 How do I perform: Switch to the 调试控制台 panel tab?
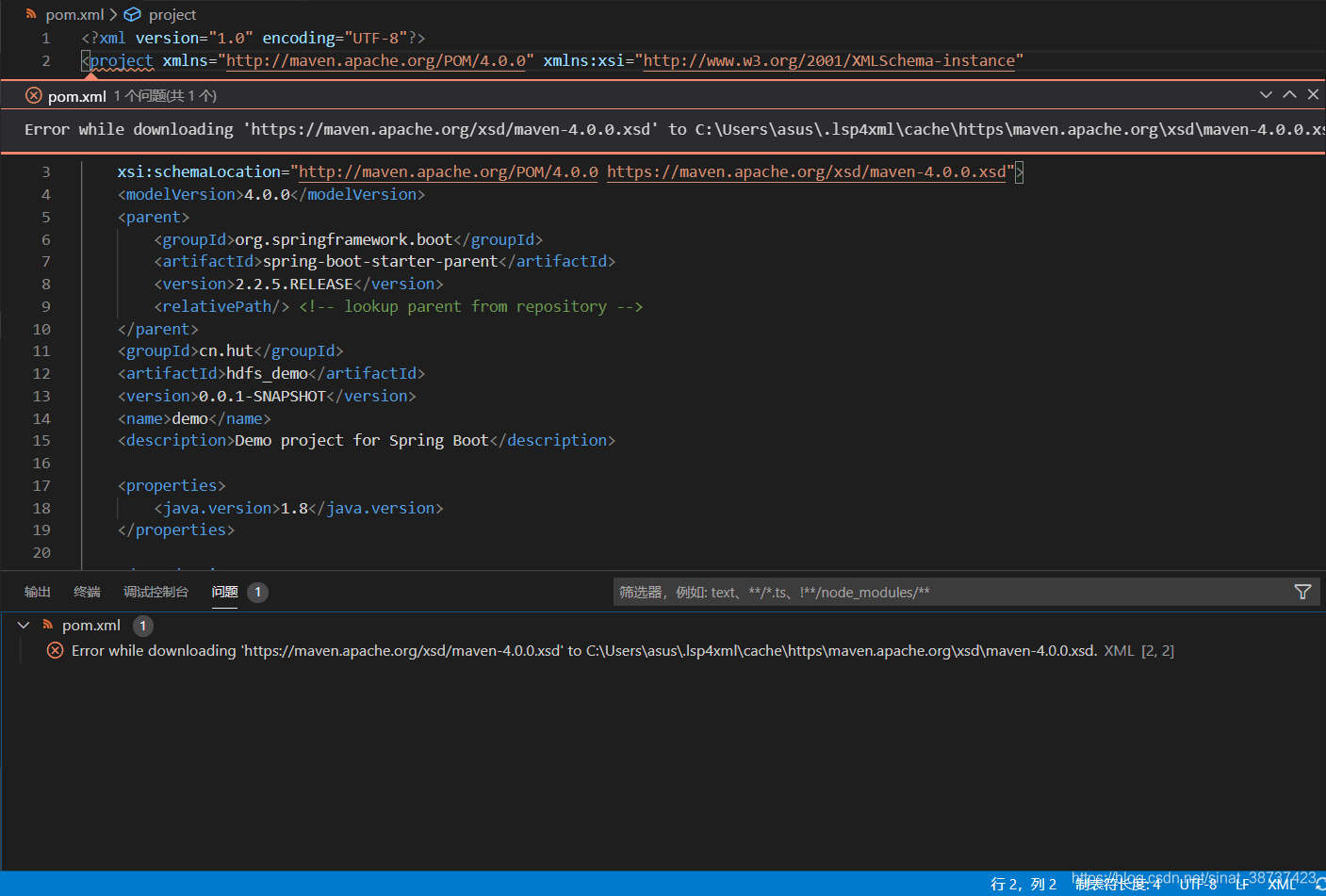[156, 592]
